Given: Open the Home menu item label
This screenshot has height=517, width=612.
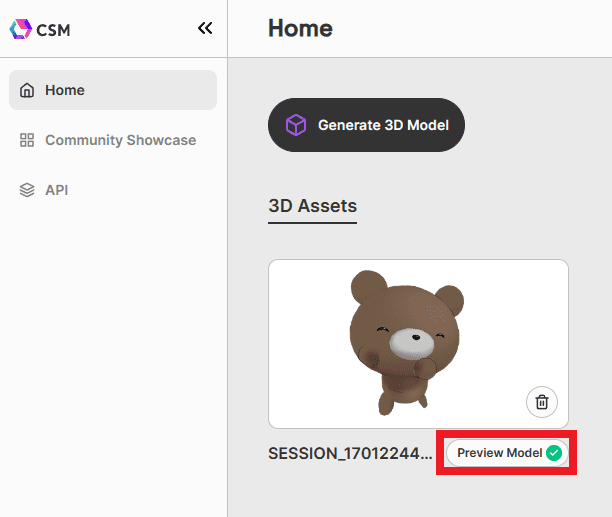Looking at the screenshot, I should (65, 90).
